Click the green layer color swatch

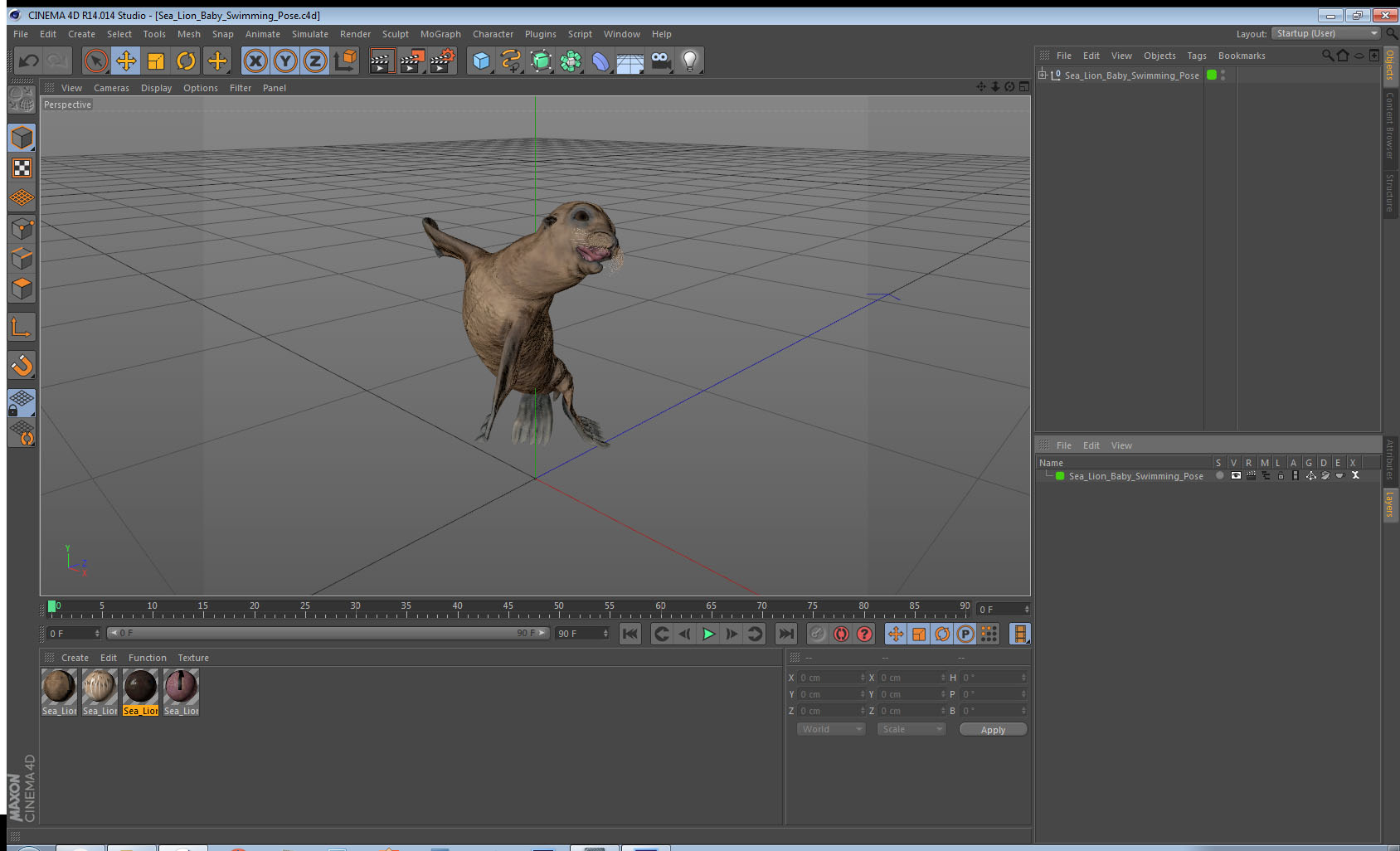pyautogui.click(x=1060, y=476)
